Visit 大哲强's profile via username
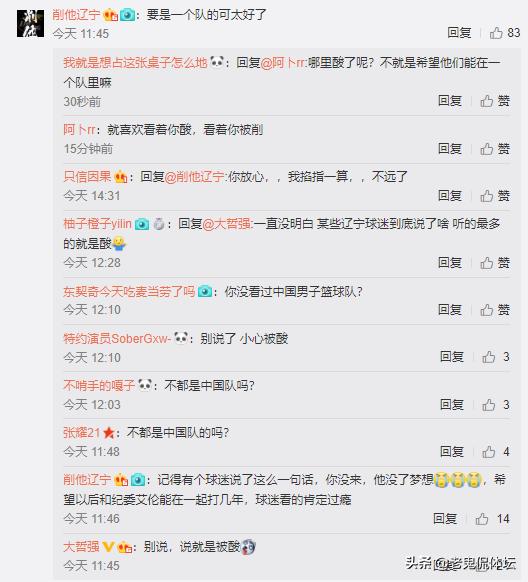 (81, 546)
